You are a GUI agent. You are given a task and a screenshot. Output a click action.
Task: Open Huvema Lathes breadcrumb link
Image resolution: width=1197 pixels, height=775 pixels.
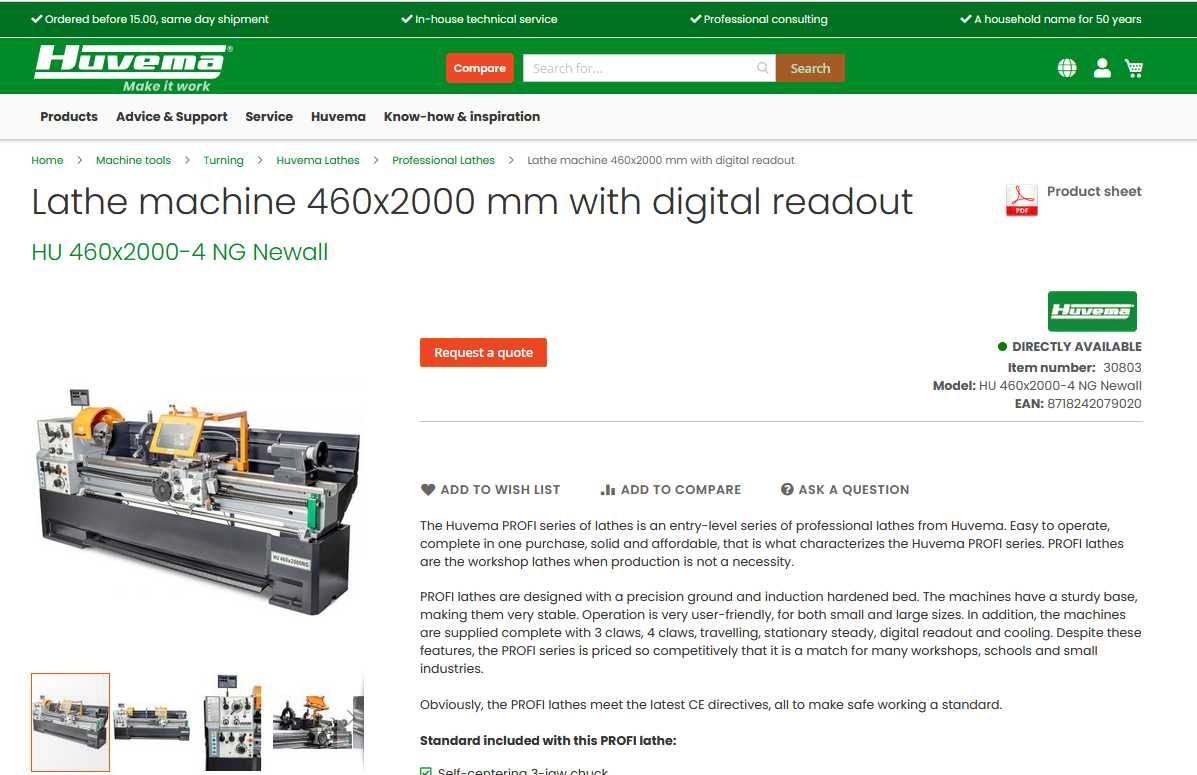click(x=318, y=160)
